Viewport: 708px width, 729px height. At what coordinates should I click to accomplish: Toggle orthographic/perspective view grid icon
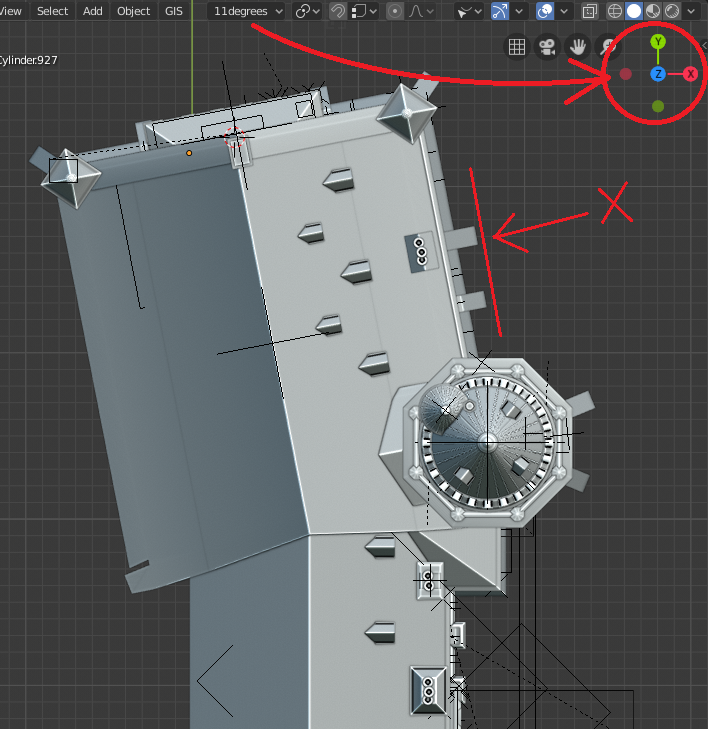click(x=516, y=46)
